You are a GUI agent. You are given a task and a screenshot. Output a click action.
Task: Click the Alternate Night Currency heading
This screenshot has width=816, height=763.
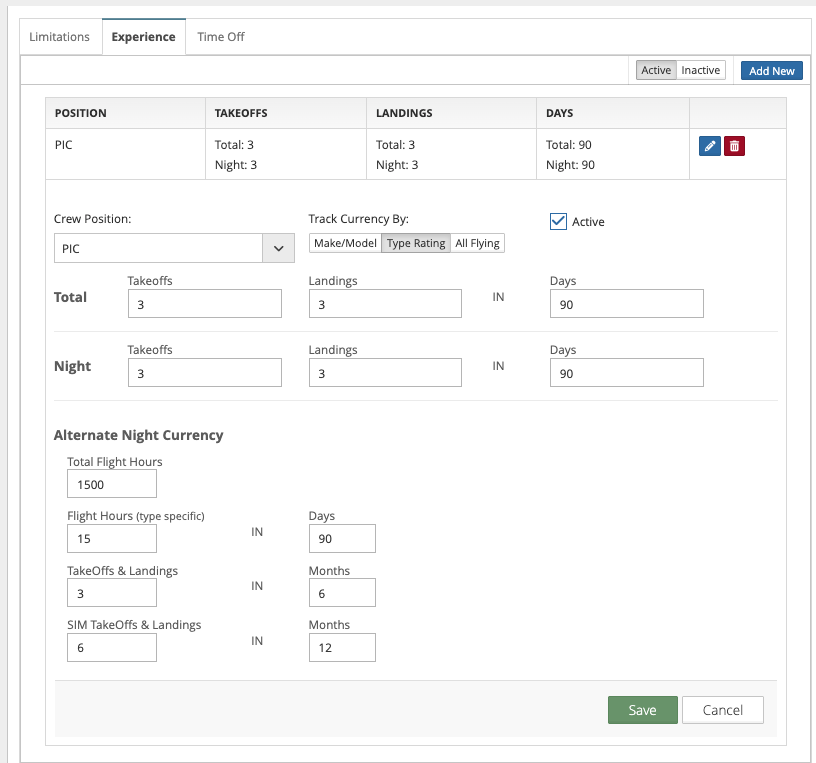138,435
